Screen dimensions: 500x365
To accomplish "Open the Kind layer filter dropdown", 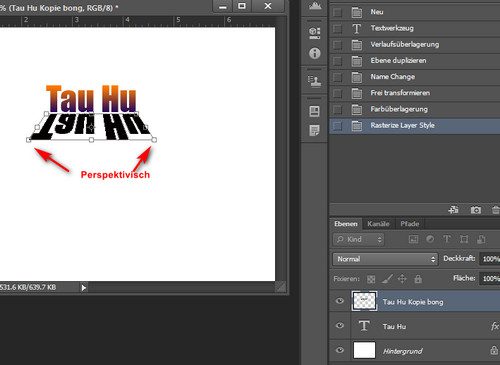I will [x=358, y=239].
